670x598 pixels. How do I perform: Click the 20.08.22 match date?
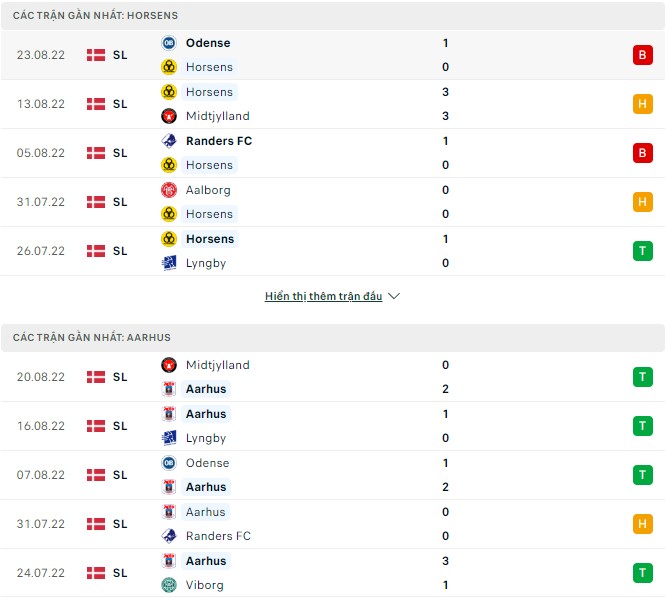click(x=41, y=377)
